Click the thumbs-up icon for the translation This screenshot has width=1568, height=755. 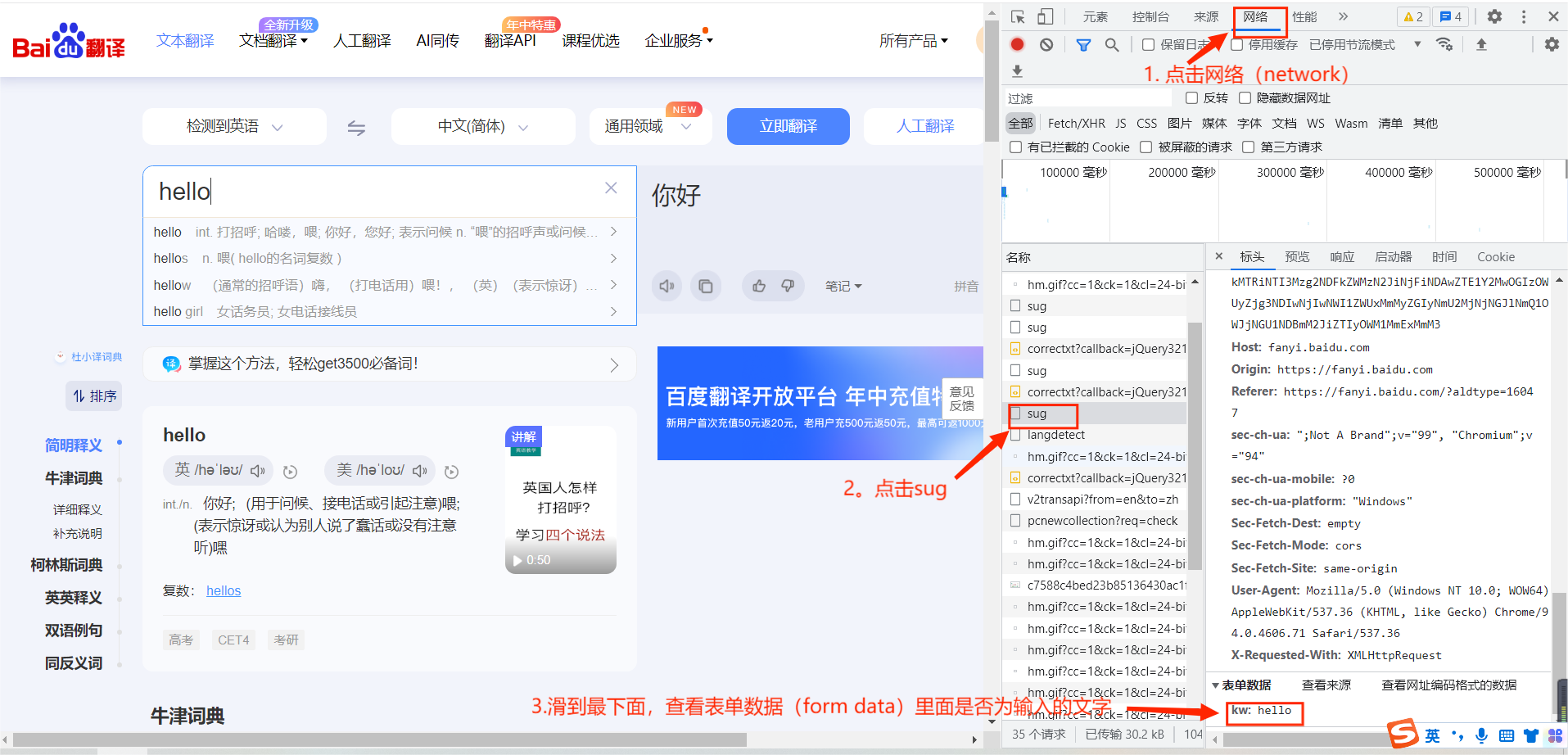(x=759, y=286)
